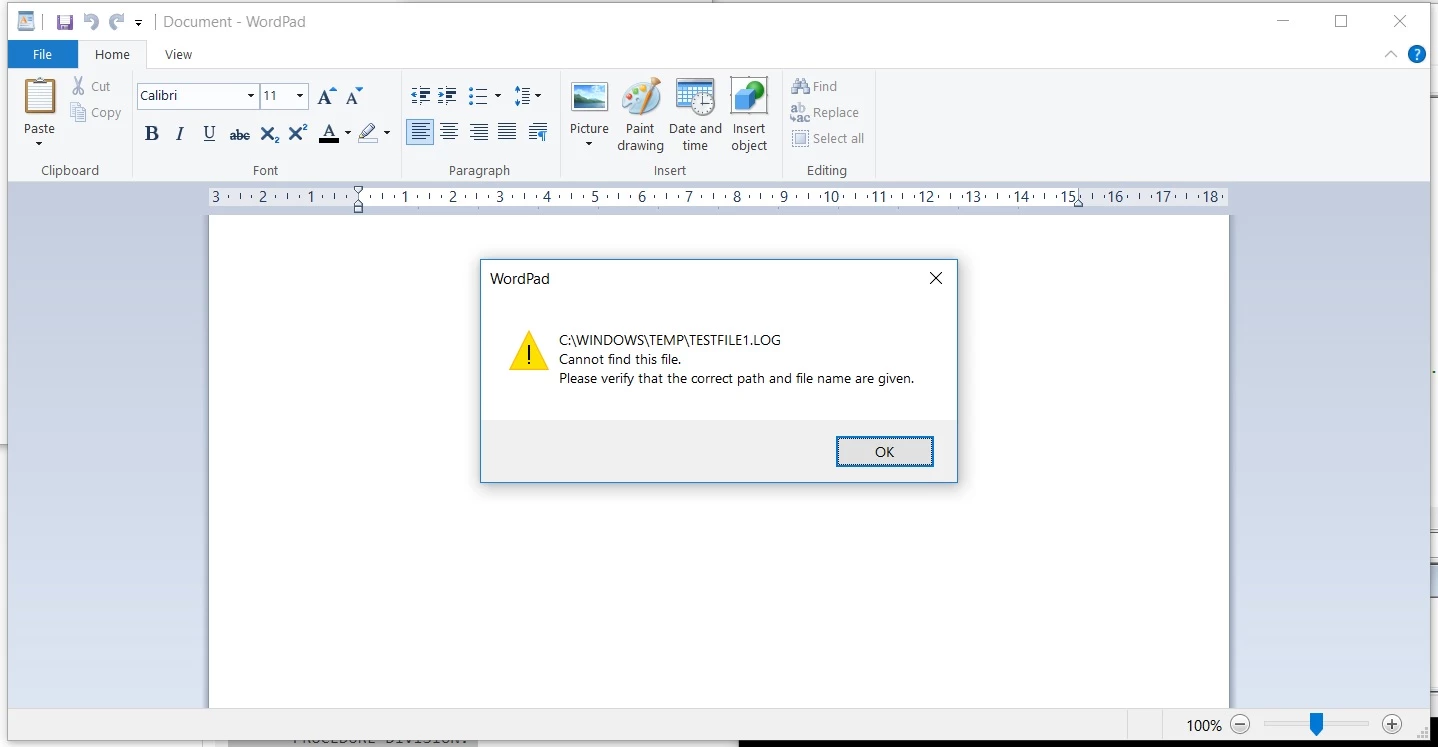Toggle Underline formatting
The height and width of the screenshot is (747, 1438).
click(209, 133)
